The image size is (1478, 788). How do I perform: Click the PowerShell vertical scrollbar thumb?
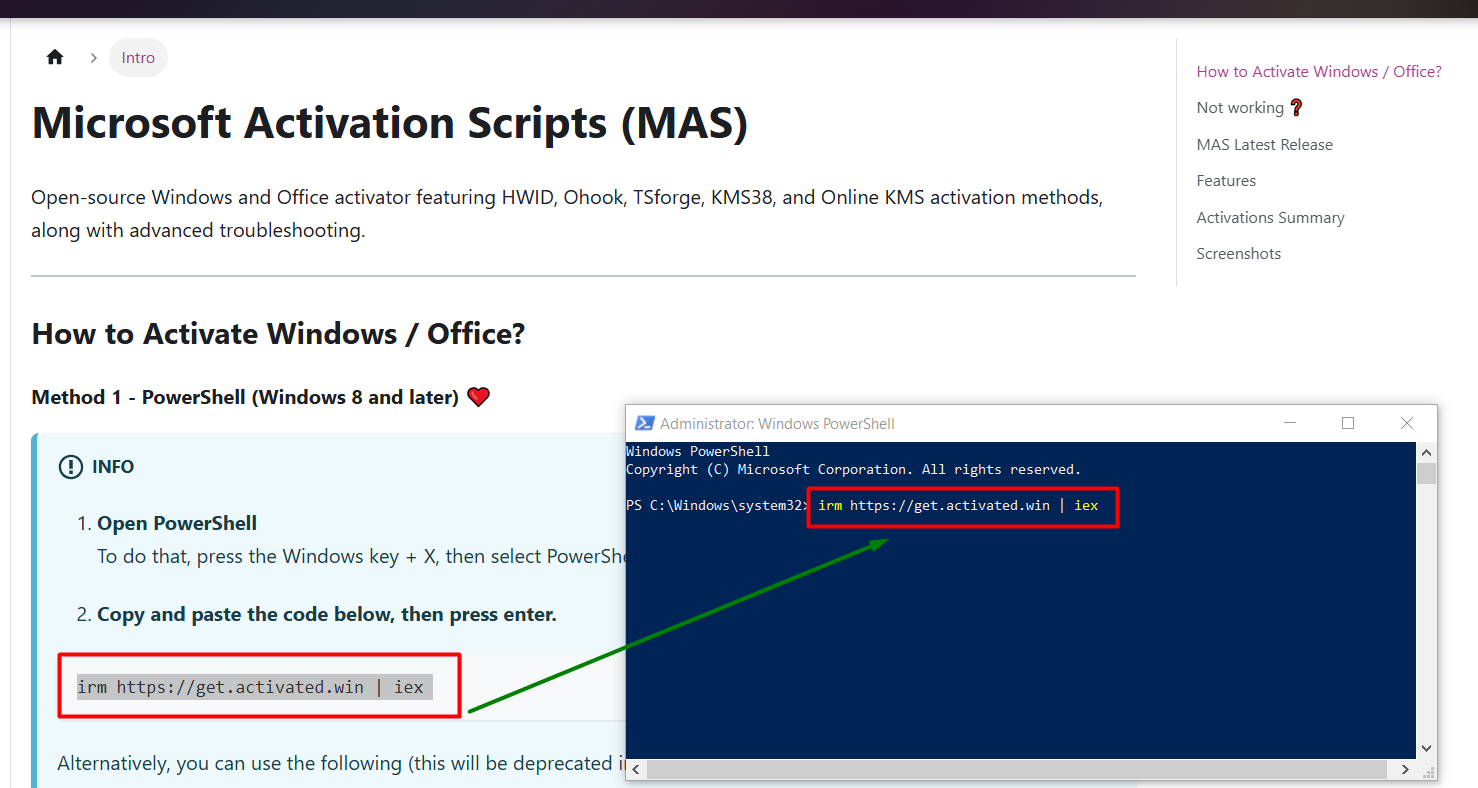(x=1426, y=473)
